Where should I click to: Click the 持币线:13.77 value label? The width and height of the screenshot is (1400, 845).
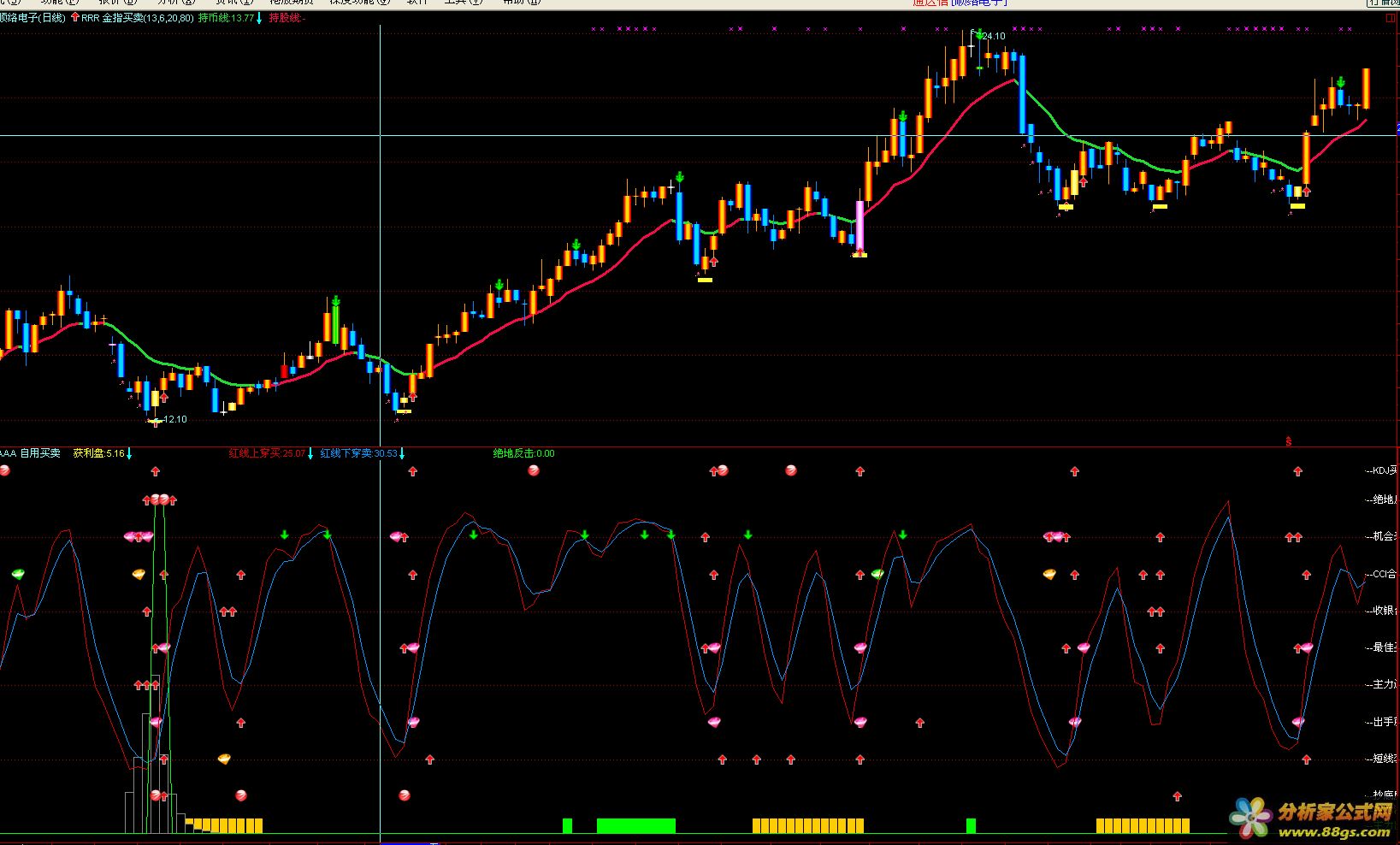(x=226, y=17)
